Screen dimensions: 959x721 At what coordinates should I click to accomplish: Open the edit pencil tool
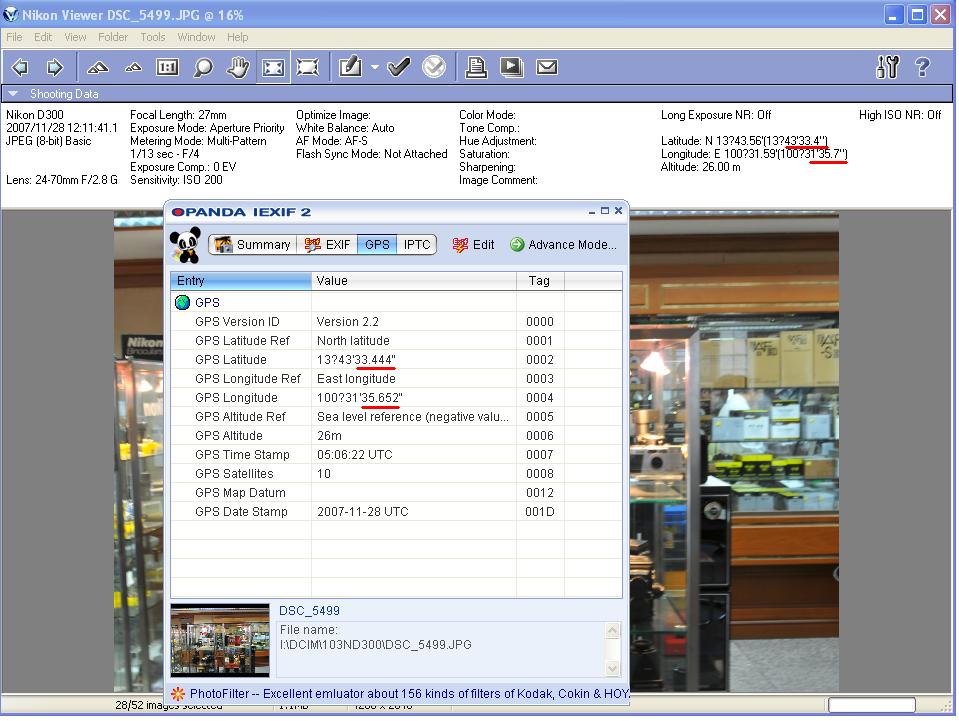(x=350, y=67)
